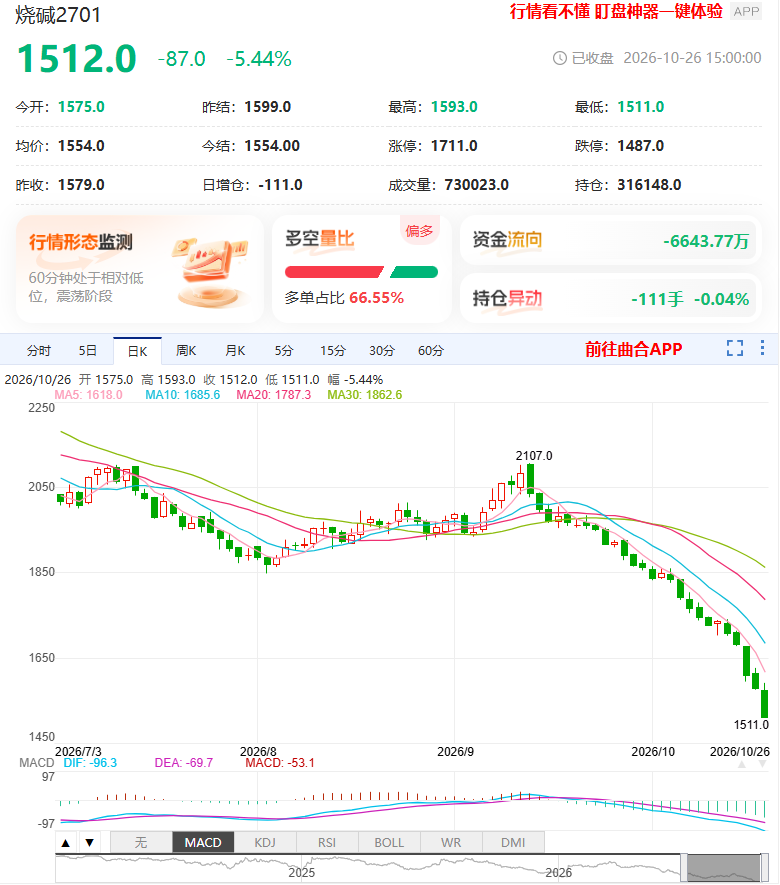Click the 涨停 value 1711.0

(x=454, y=146)
